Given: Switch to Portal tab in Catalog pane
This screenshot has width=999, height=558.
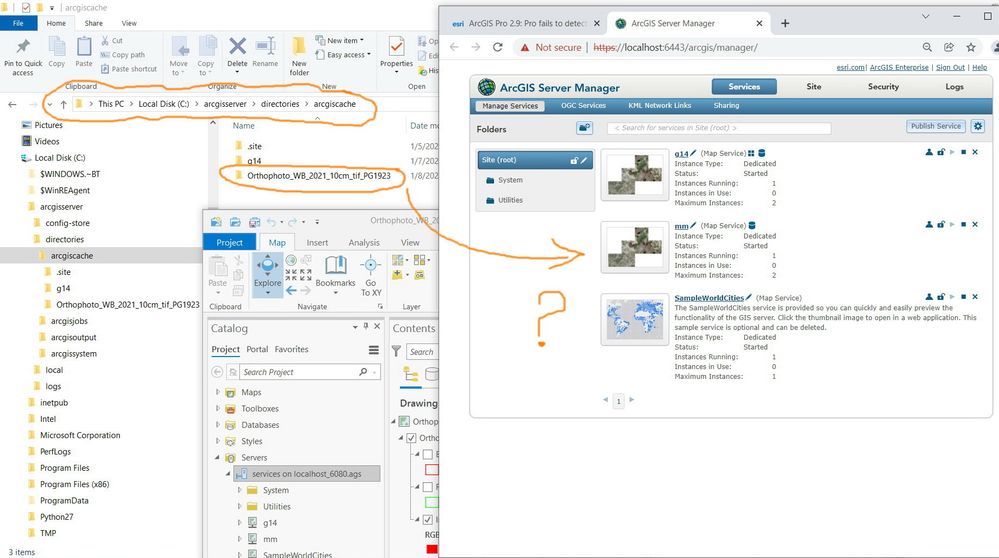Looking at the screenshot, I should pos(257,349).
